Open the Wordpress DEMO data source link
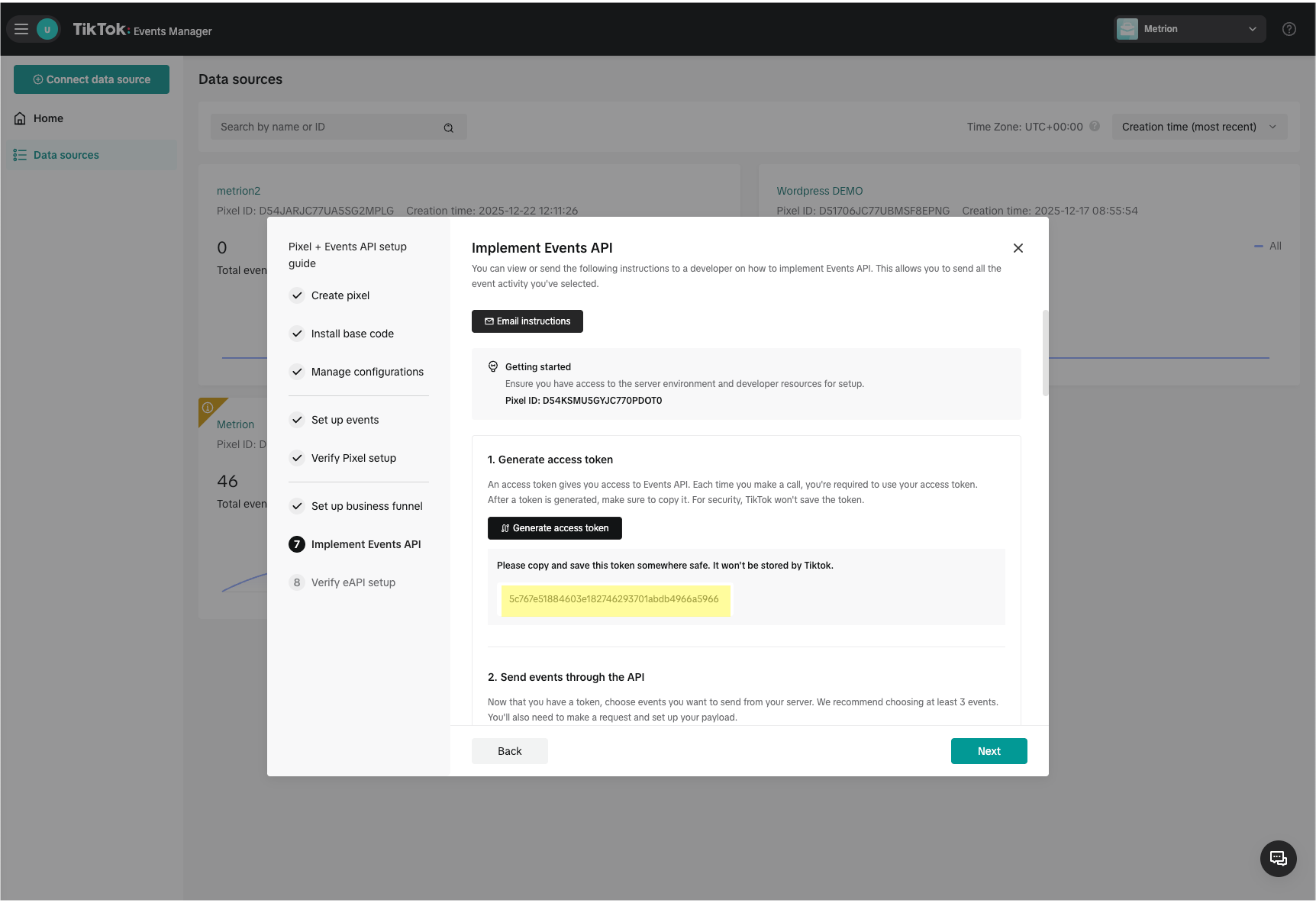The width and height of the screenshot is (1316, 903). [820, 191]
